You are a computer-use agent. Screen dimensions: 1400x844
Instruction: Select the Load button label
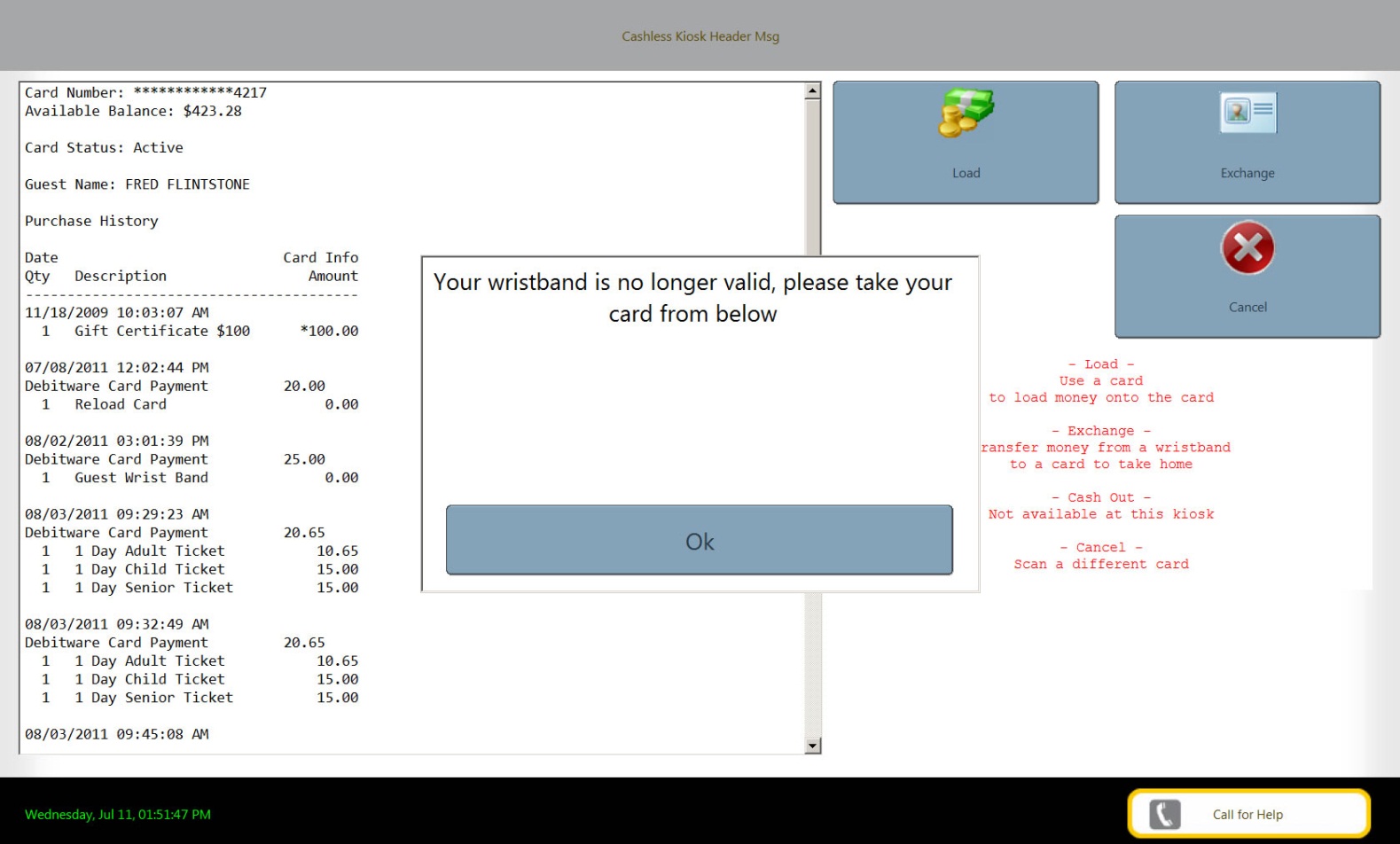click(966, 173)
